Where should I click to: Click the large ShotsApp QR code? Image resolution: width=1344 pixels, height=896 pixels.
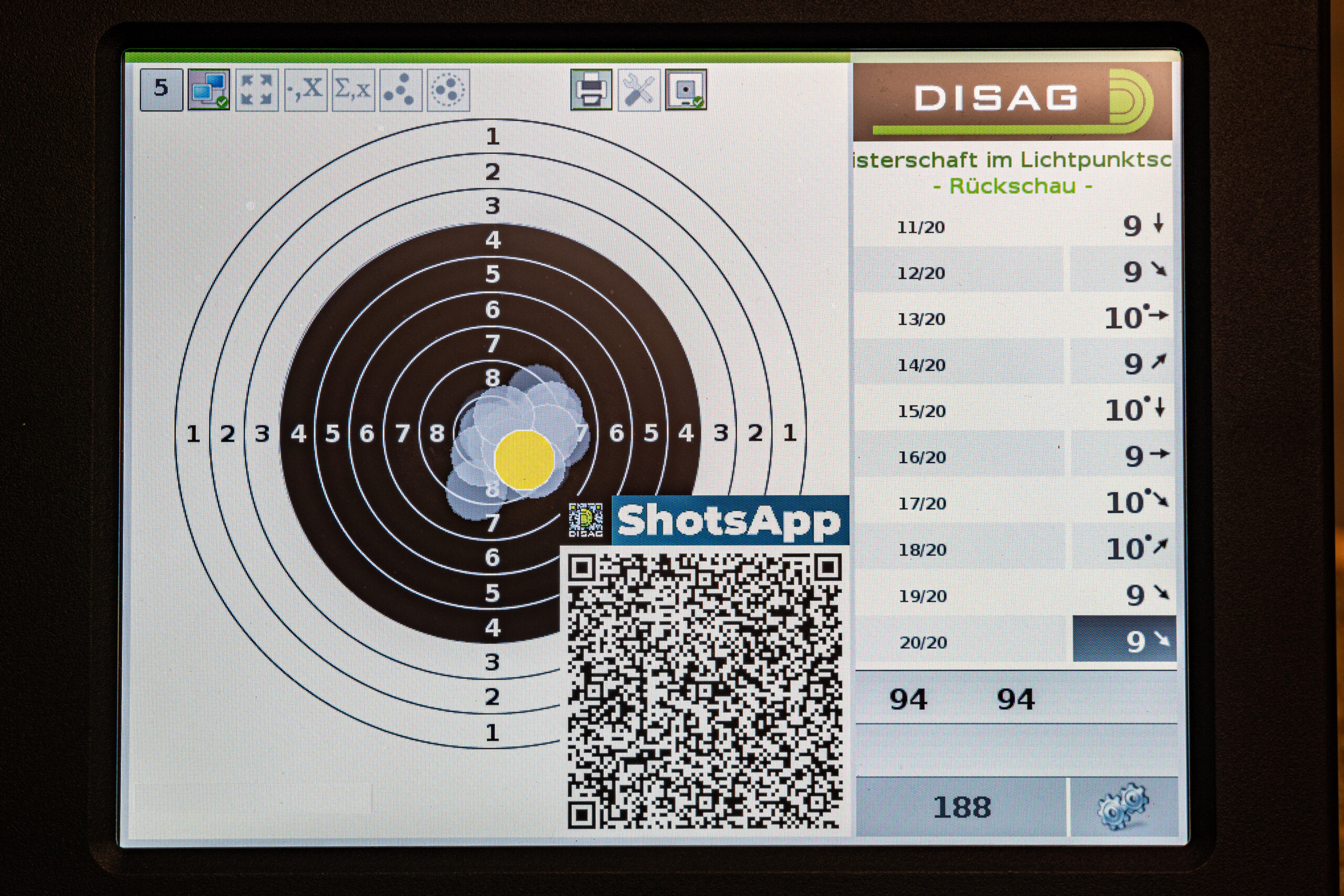(x=705, y=691)
